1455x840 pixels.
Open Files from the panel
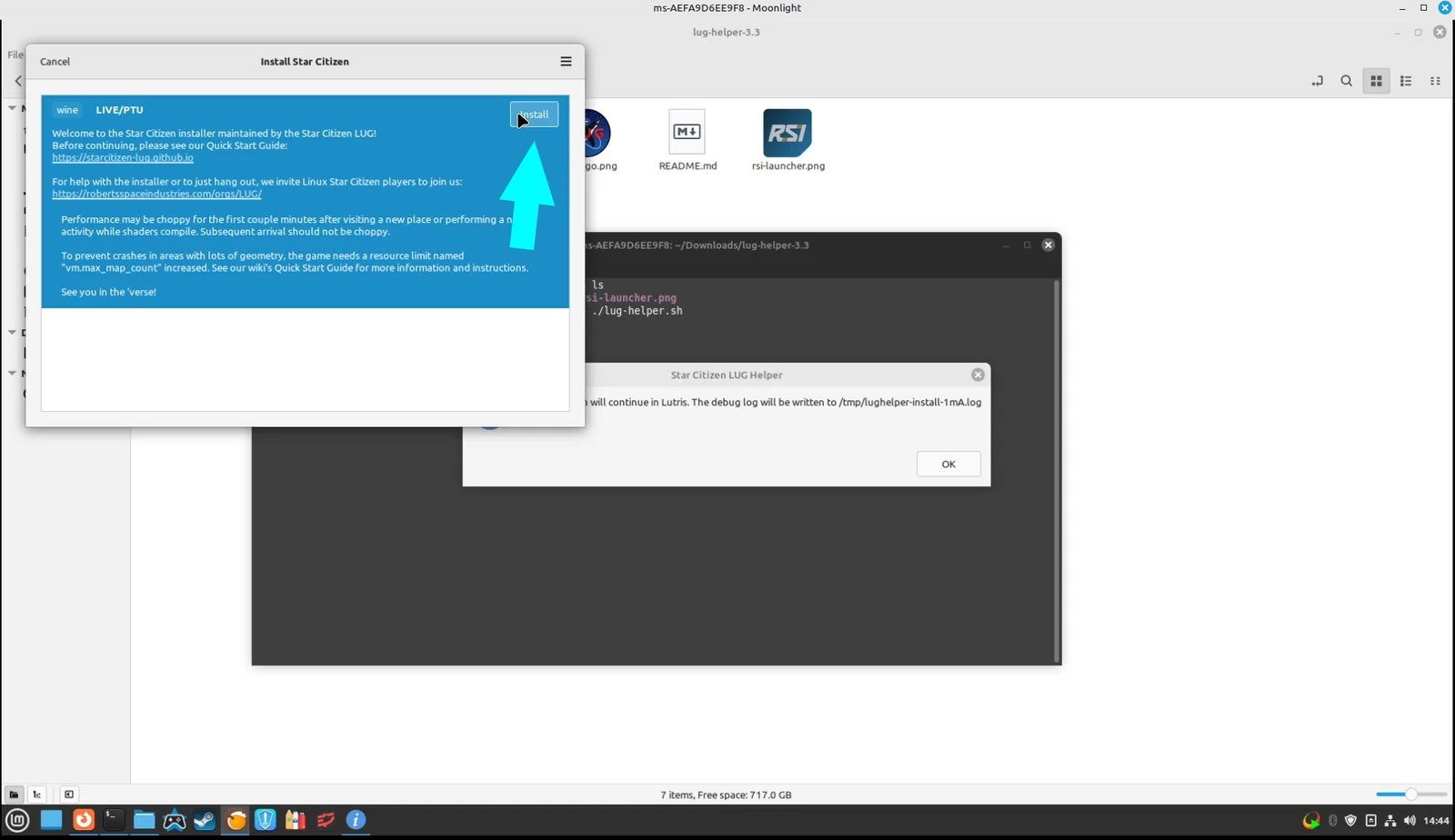[144, 820]
